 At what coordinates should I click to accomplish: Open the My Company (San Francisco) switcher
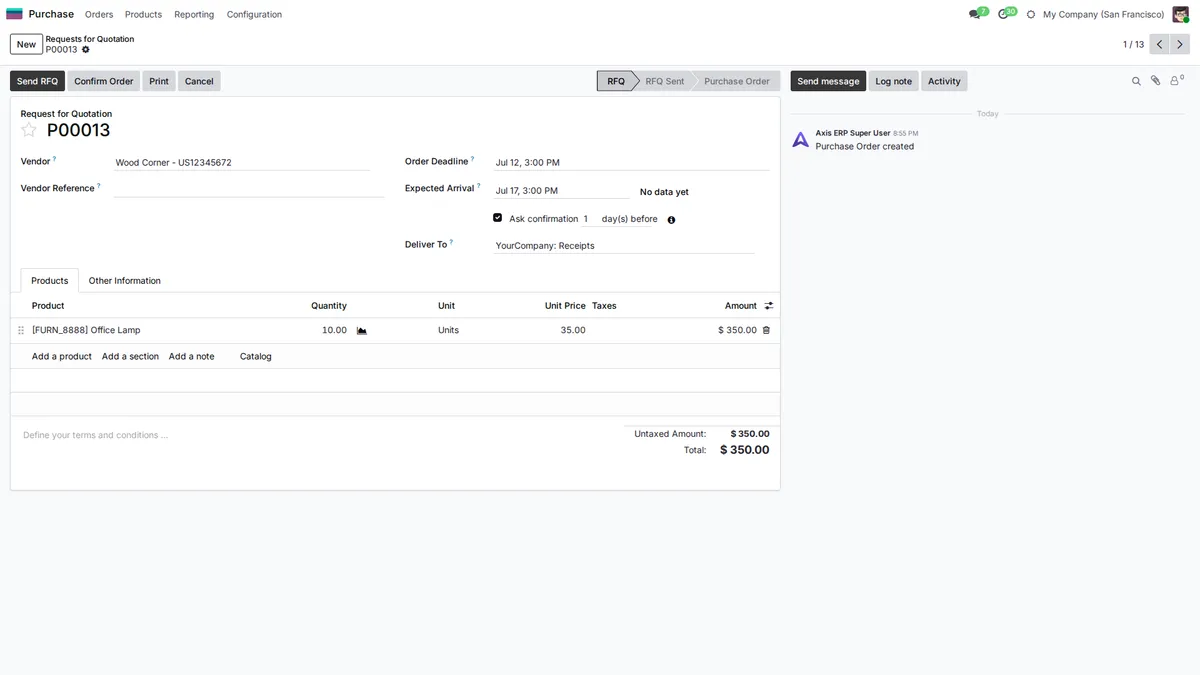coord(1103,15)
